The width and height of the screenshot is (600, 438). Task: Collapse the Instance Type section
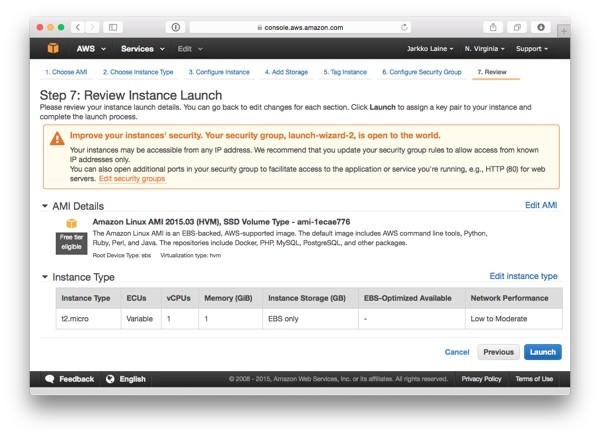point(45,277)
